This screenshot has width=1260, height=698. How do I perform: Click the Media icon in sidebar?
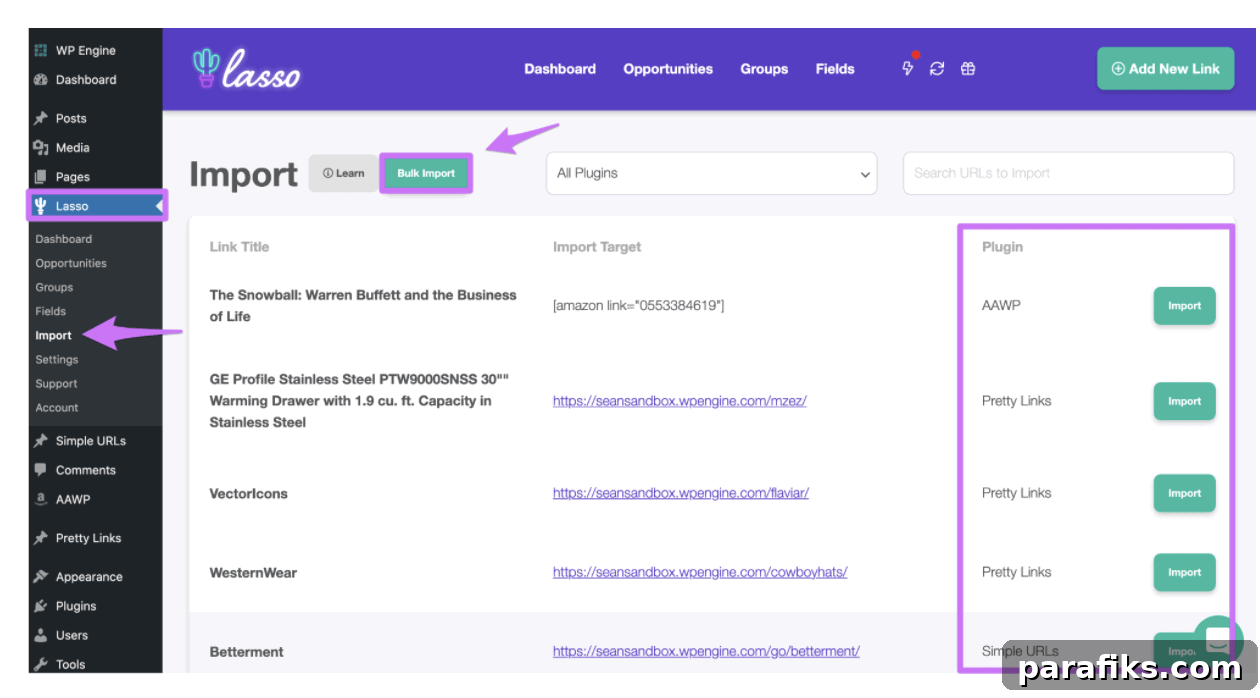tap(41, 147)
